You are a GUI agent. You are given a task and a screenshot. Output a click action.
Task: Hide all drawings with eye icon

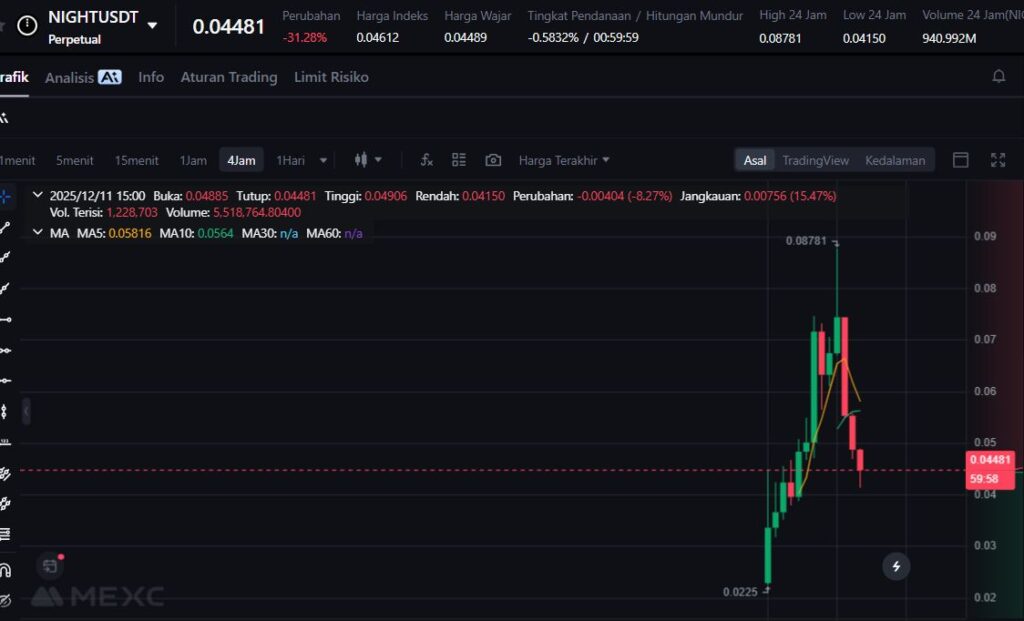coord(5,601)
